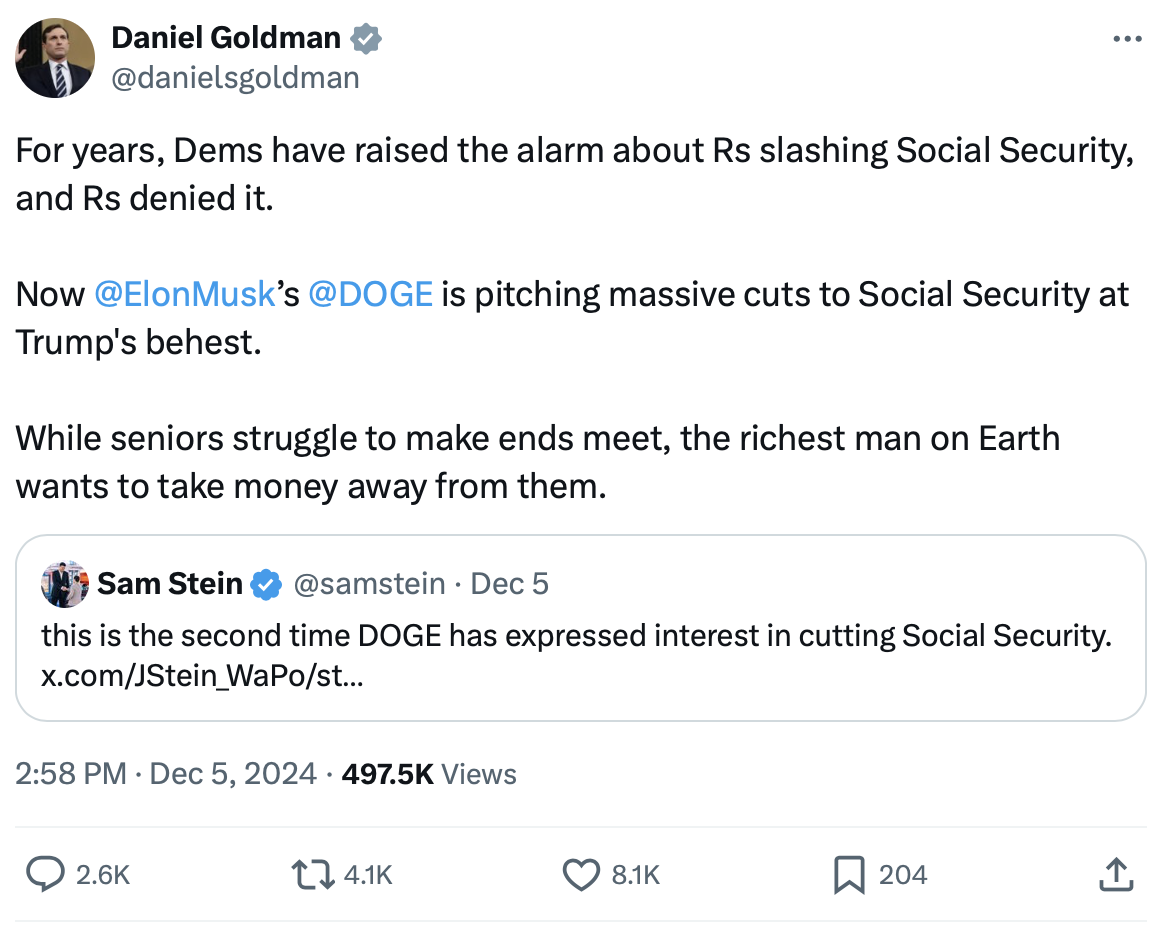Click Sam Stein's blue verified badge
The height and width of the screenshot is (930, 1170).
click(265, 583)
